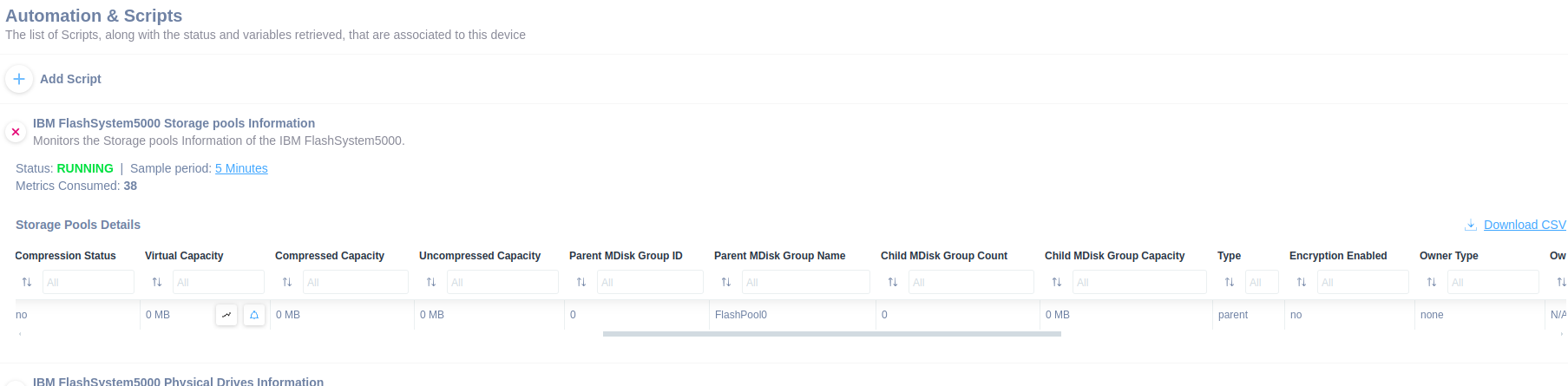Remove the Storage pools Information script

click(16, 132)
